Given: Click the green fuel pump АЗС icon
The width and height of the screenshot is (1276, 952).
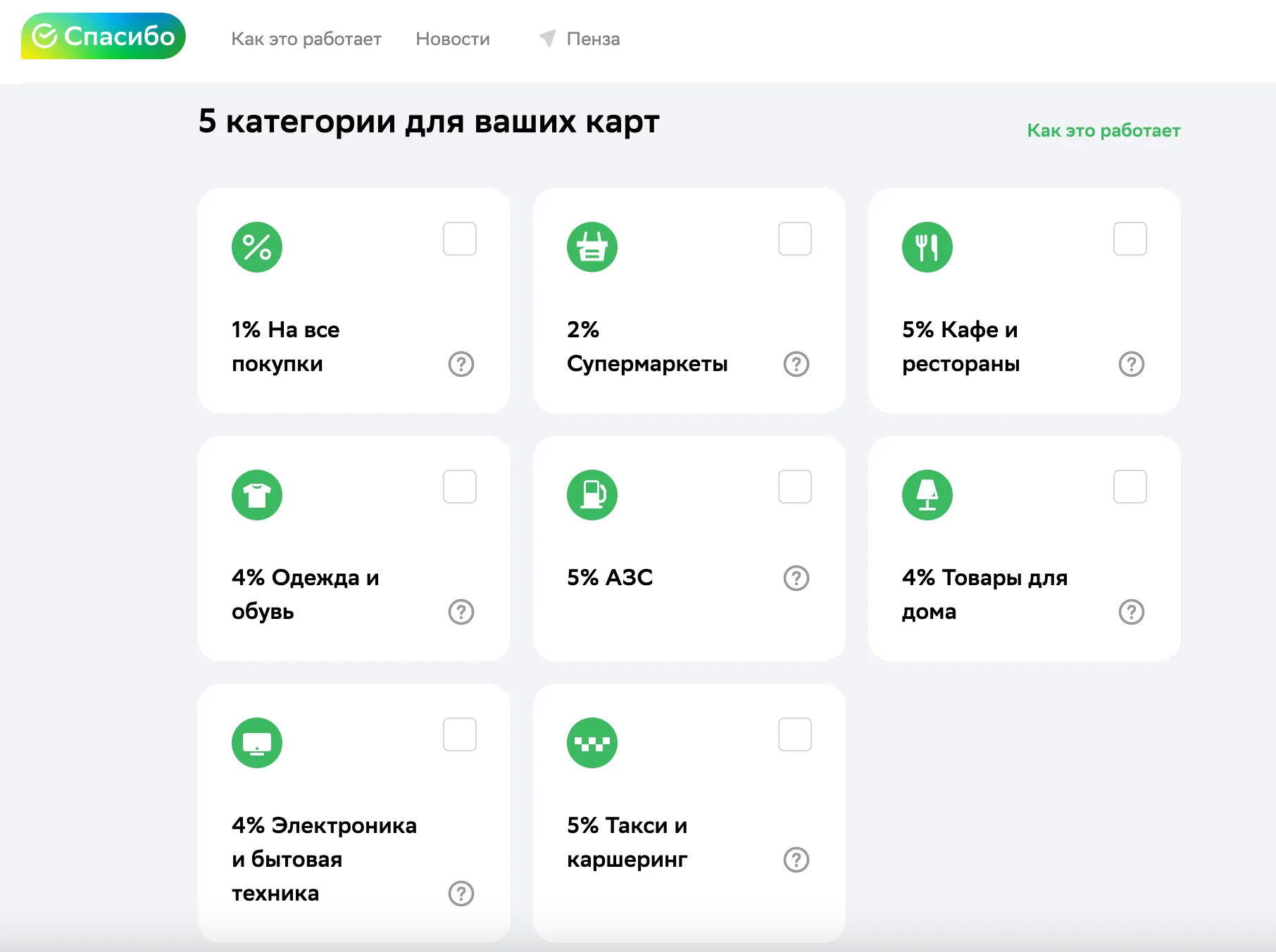Looking at the screenshot, I should click(592, 495).
